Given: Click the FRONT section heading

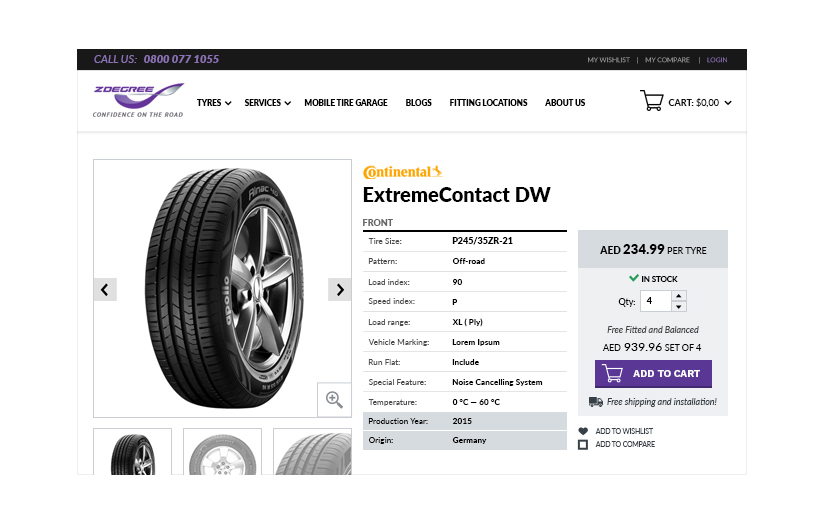Looking at the screenshot, I should [378, 223].
